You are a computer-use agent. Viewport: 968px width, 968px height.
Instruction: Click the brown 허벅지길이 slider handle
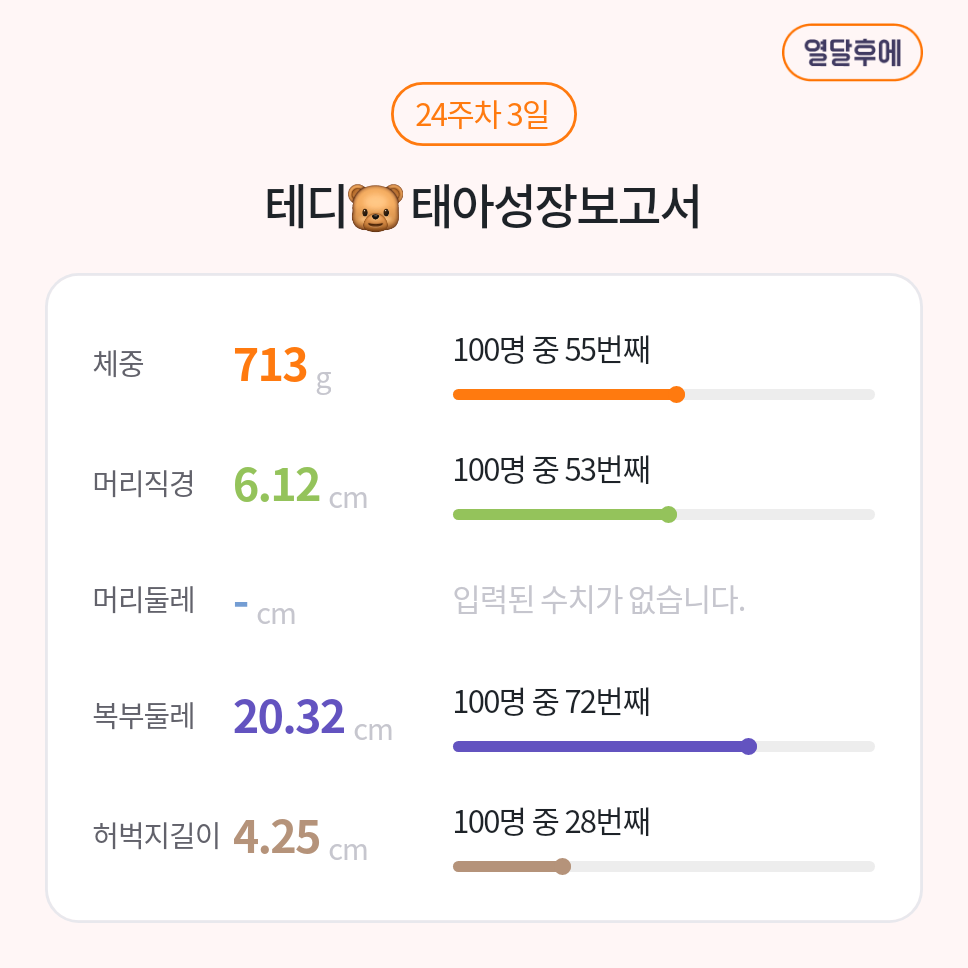click(563, 866)
